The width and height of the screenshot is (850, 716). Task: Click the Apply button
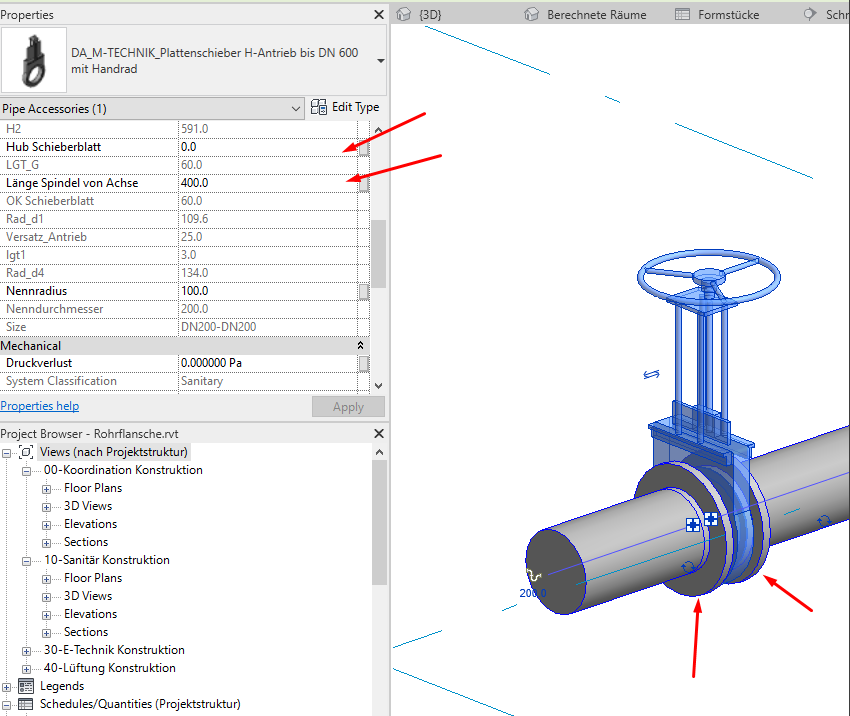[347, 406]
